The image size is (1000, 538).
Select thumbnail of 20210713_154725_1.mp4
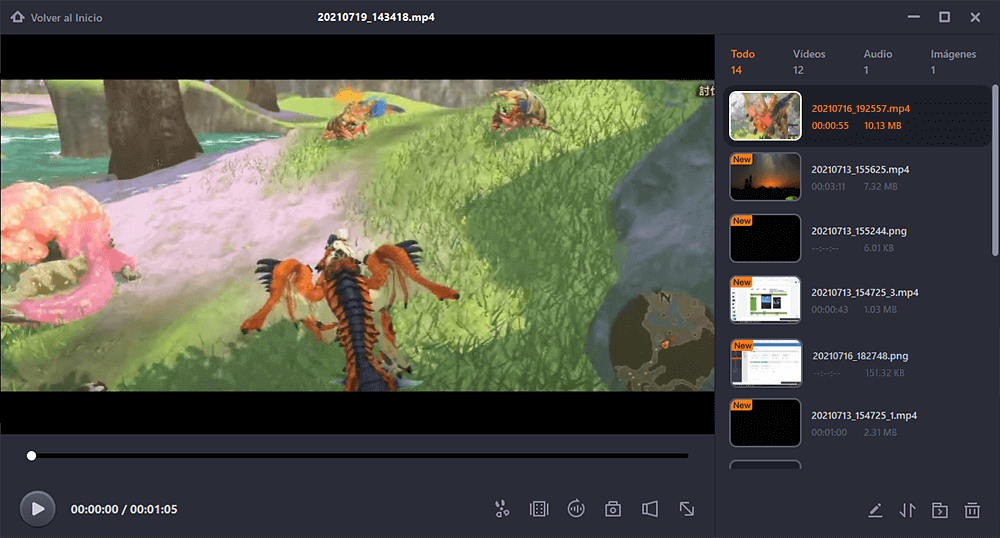[765, 423]
